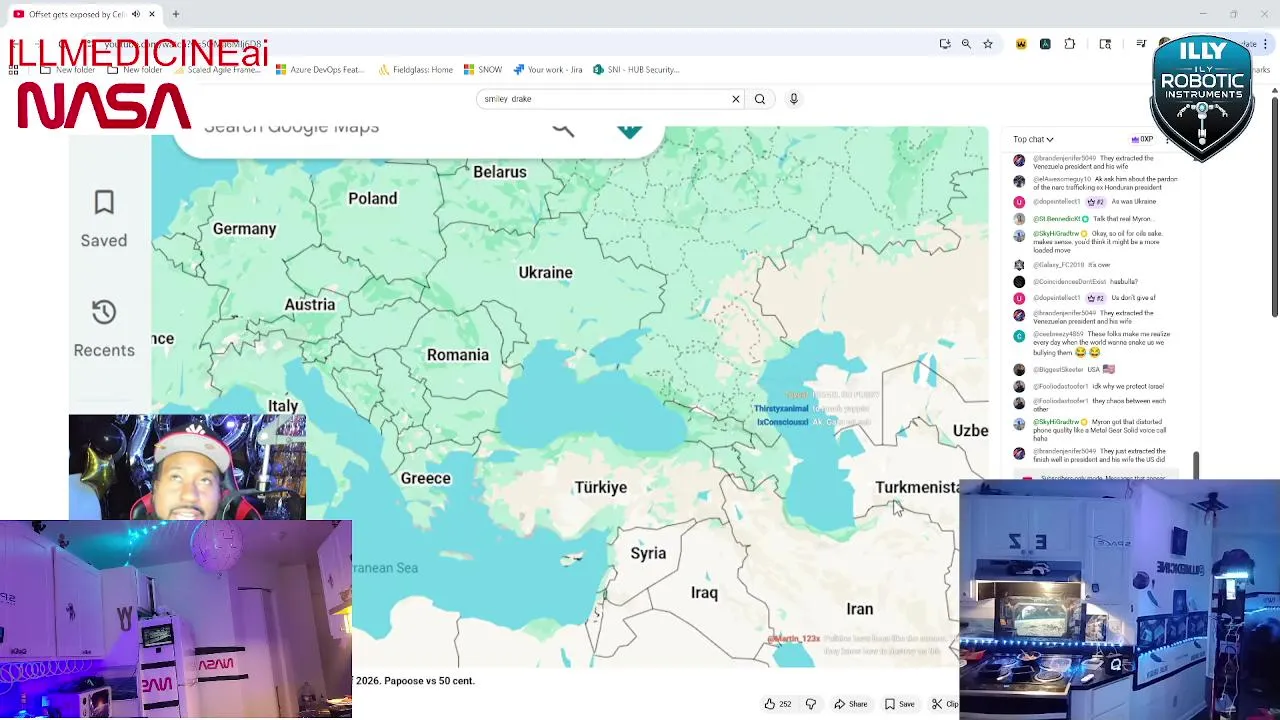Click the Belarus label on the map
Screen dimensions: 1280x720
coord(500,172)
